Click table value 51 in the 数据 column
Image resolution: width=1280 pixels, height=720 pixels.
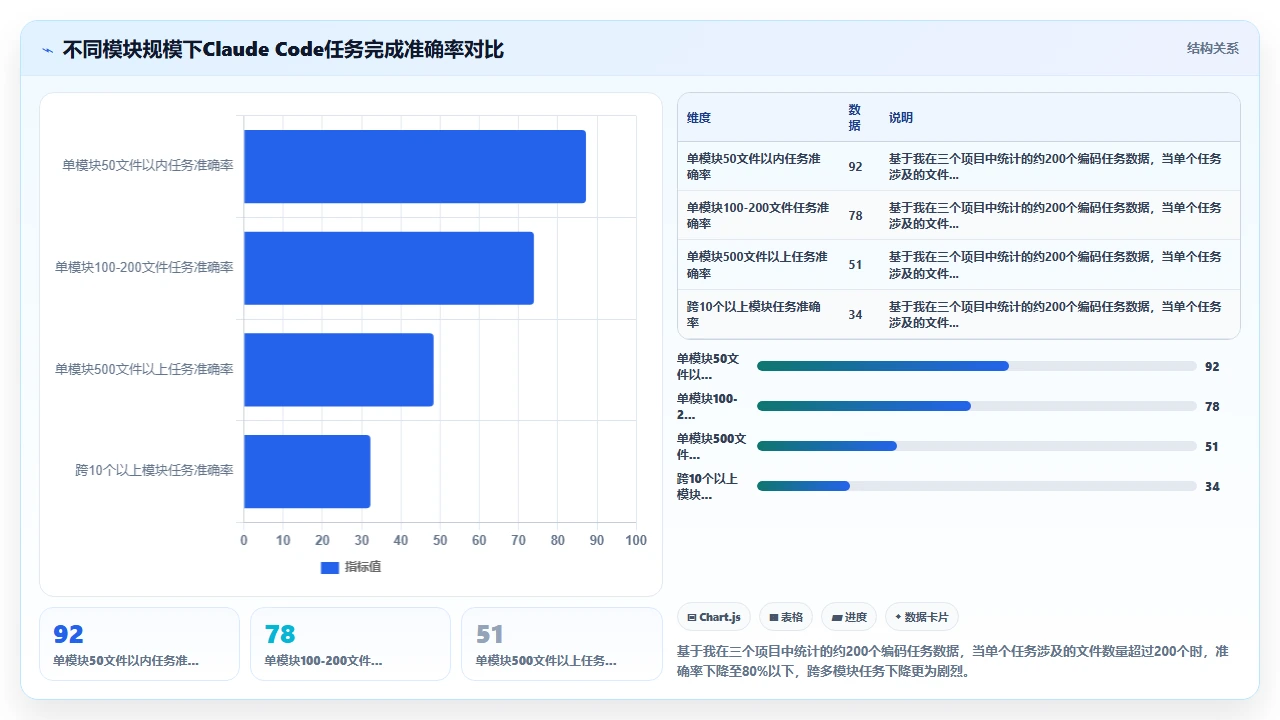point(855,265)
